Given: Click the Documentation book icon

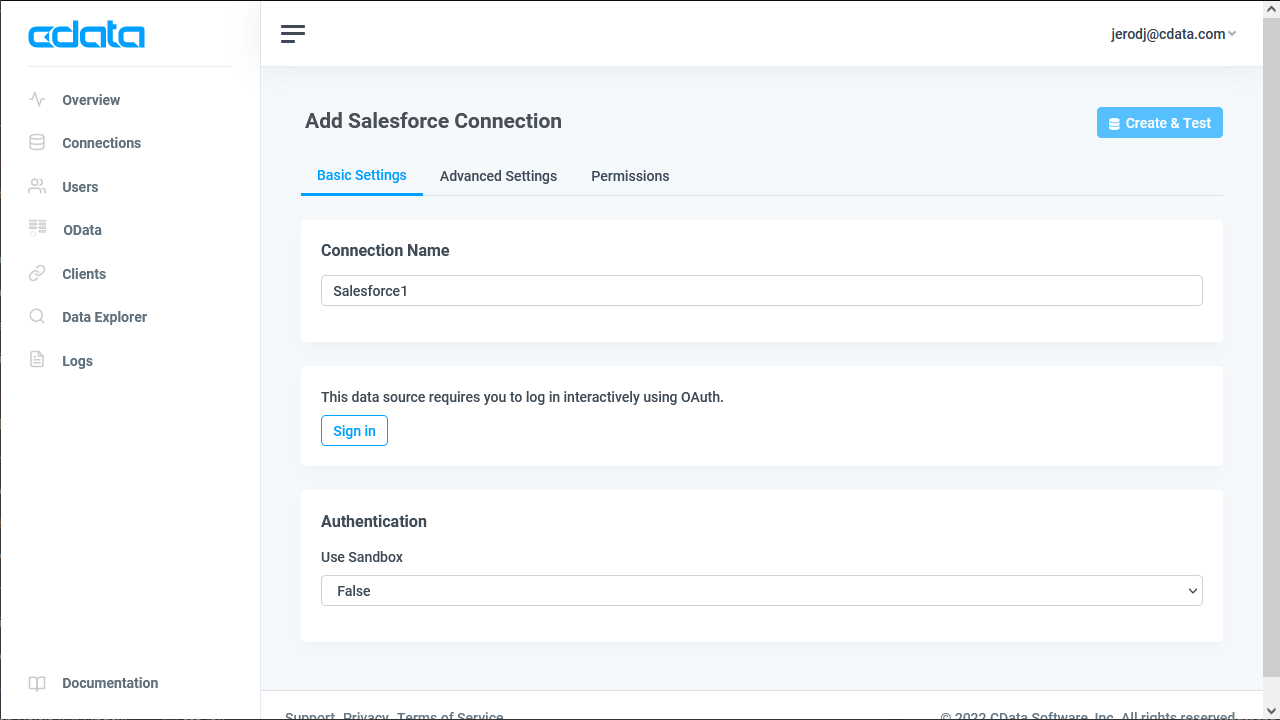Looking at the screenshot, I should pyautogui.click(x=37, y=683).
